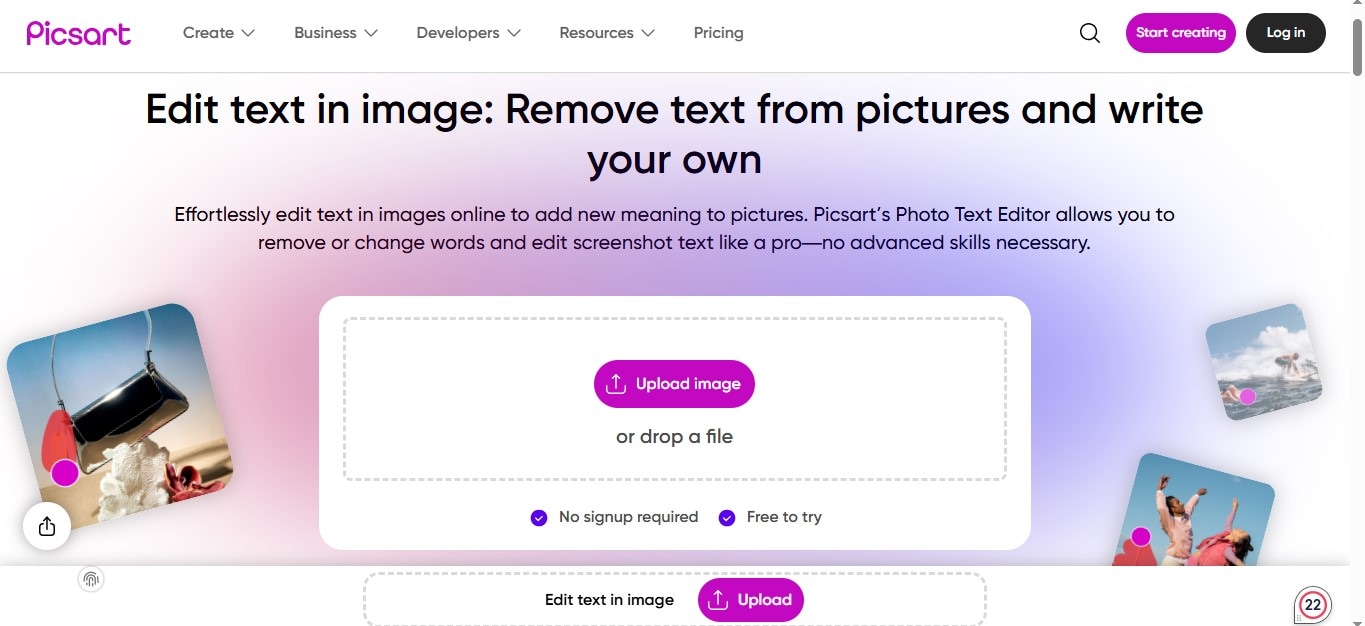1365x626 pixels.
Task: Click the main page headline text
Action: point(674,134)
